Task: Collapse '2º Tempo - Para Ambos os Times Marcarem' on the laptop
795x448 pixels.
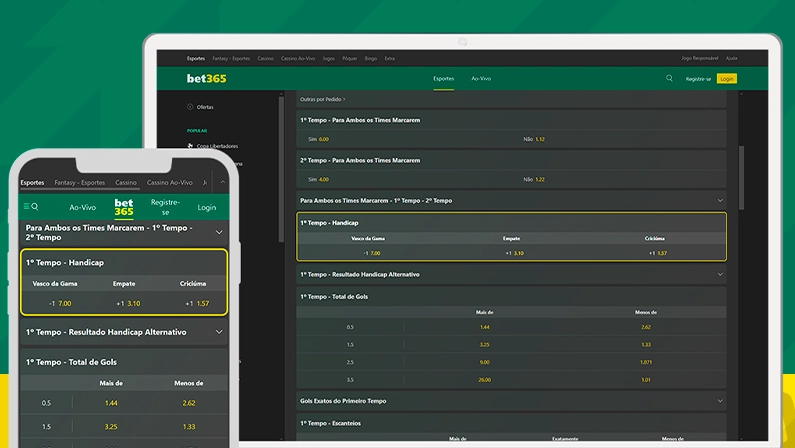Action: click(x=512, y=161)
